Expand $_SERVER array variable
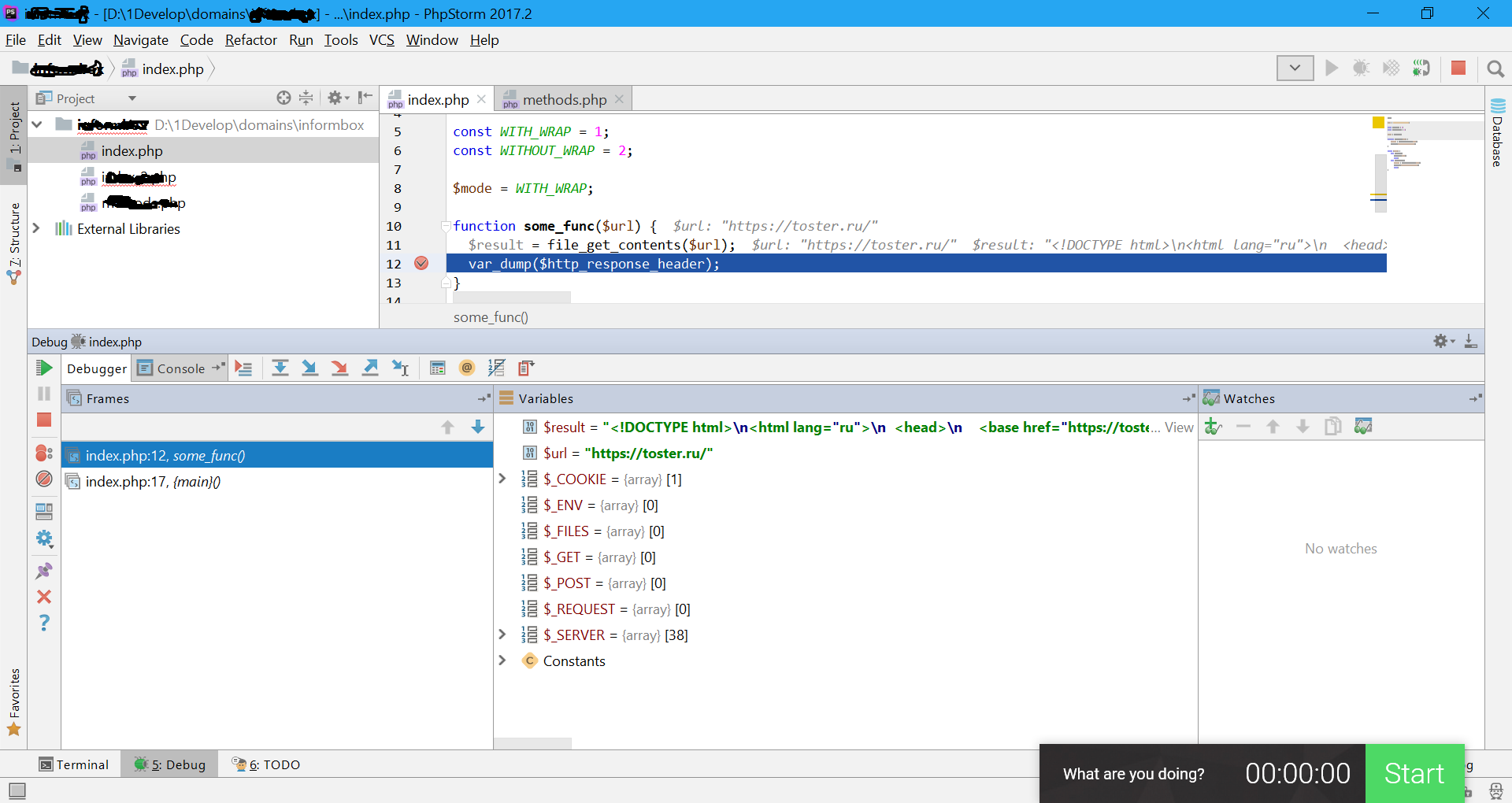Image resolution: width=1512 pixels, height=803 pixels. (x=502, y=635)
